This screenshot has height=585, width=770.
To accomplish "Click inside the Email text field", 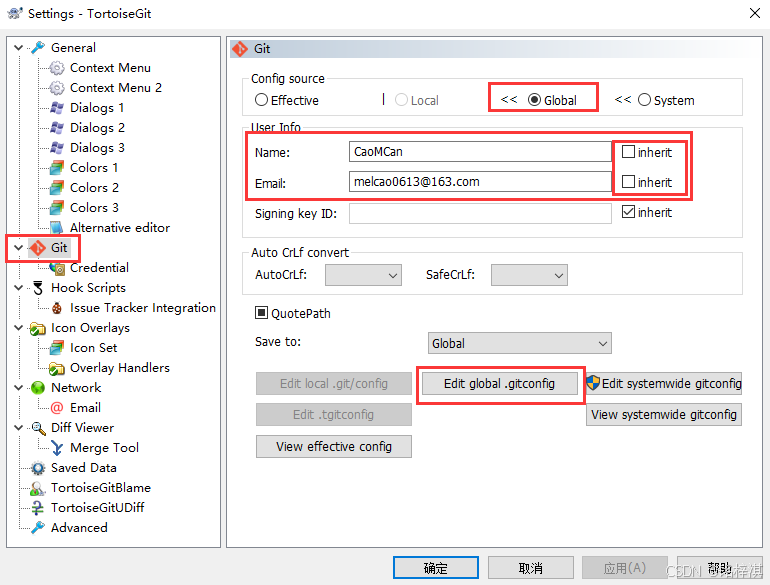I will 480,182.
